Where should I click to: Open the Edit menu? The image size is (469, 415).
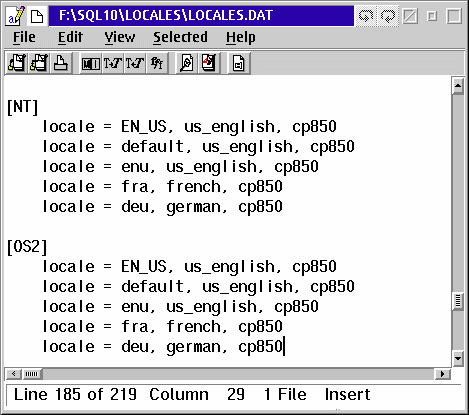click(x=70, y=37)
